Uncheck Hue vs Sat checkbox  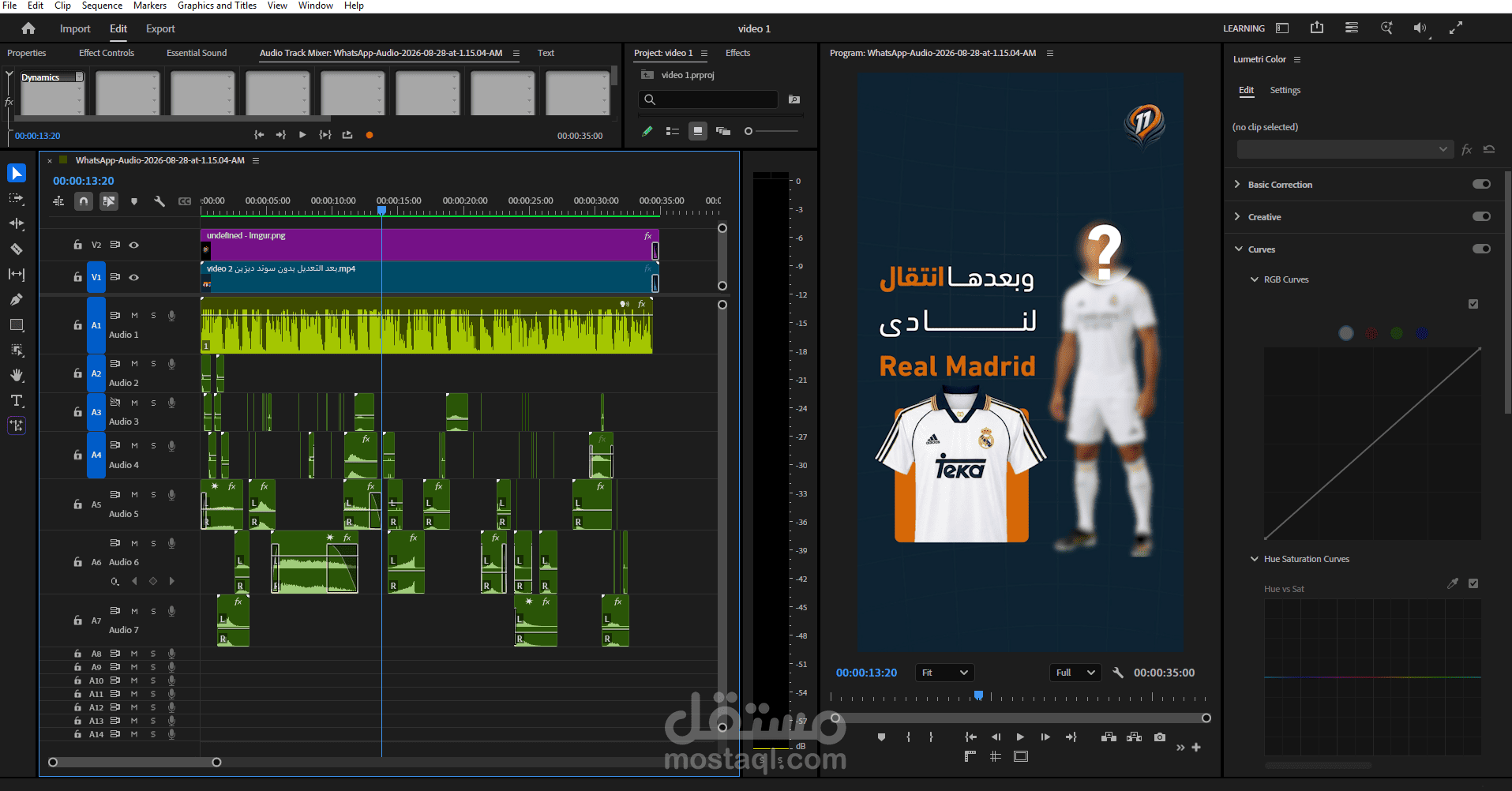coord(1473,583)
